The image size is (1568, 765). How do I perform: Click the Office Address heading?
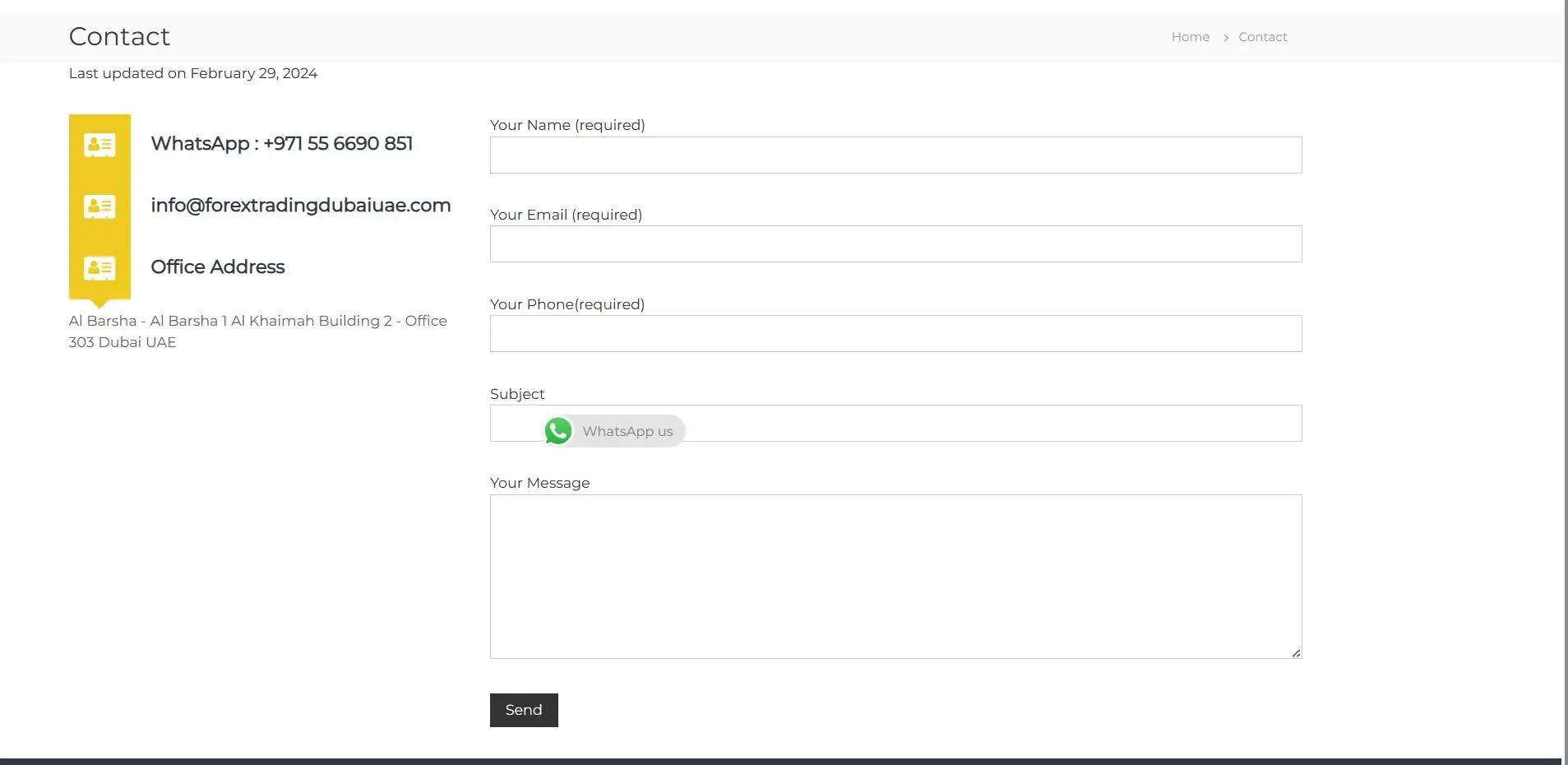[x=218, y=267]
